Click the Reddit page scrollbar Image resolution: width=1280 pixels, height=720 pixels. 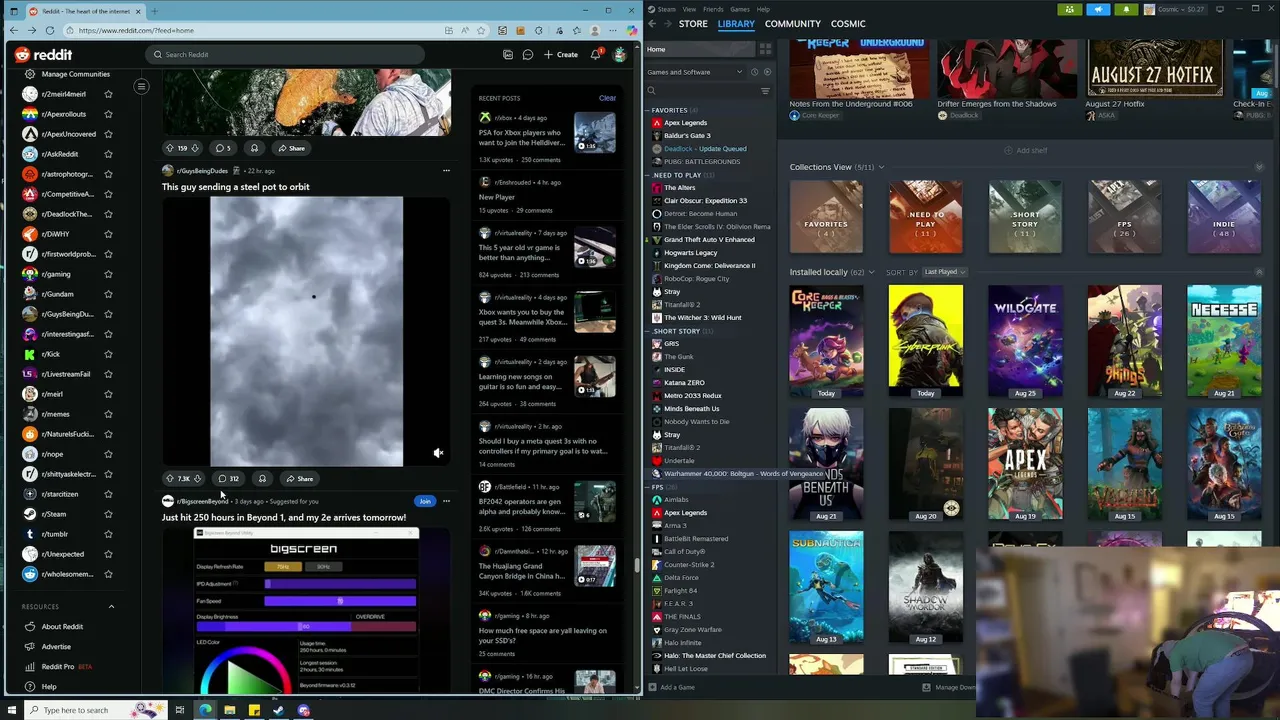click(637, 565)
